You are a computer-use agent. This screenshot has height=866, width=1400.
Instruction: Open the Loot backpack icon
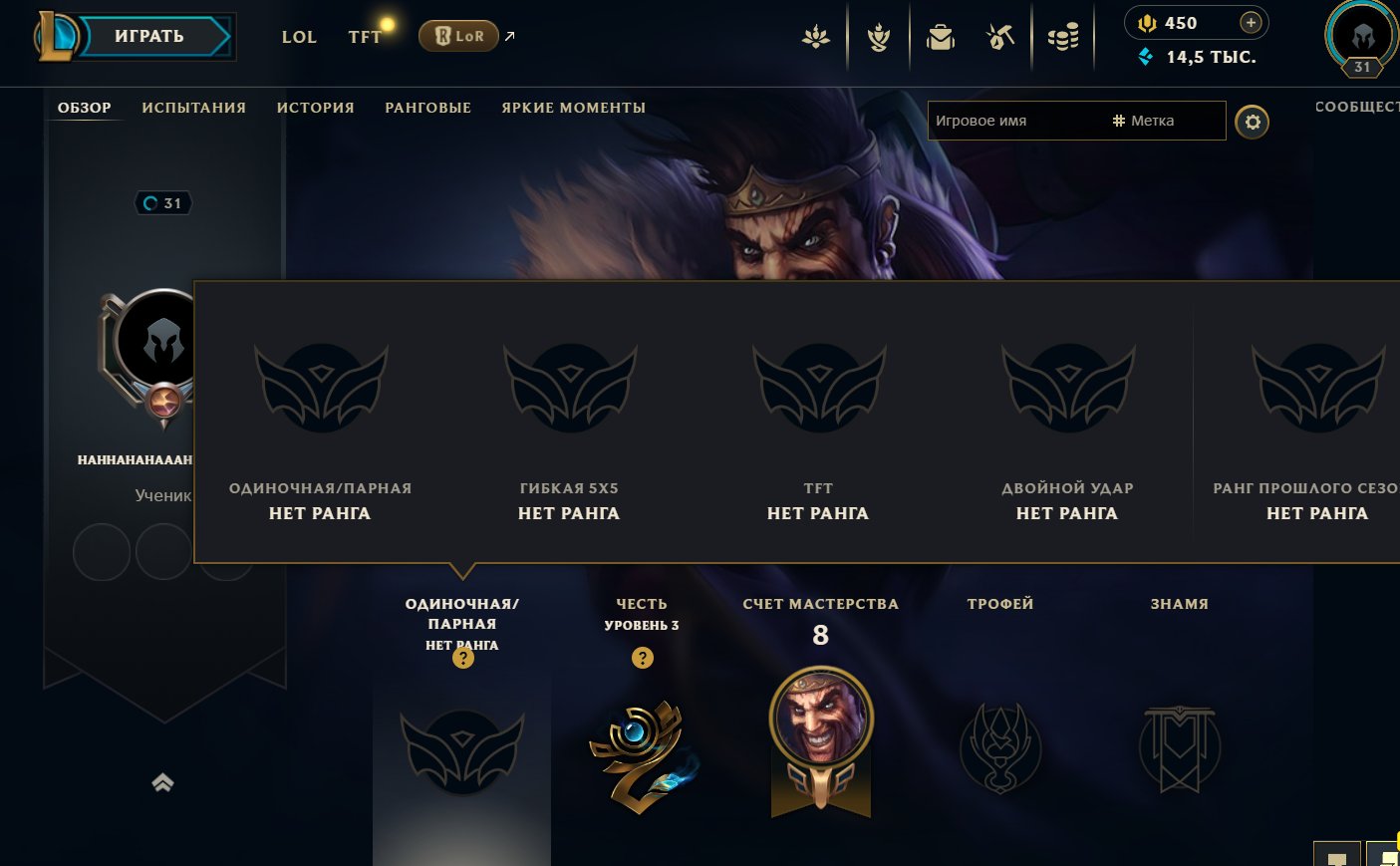click(x=940, y=38)
